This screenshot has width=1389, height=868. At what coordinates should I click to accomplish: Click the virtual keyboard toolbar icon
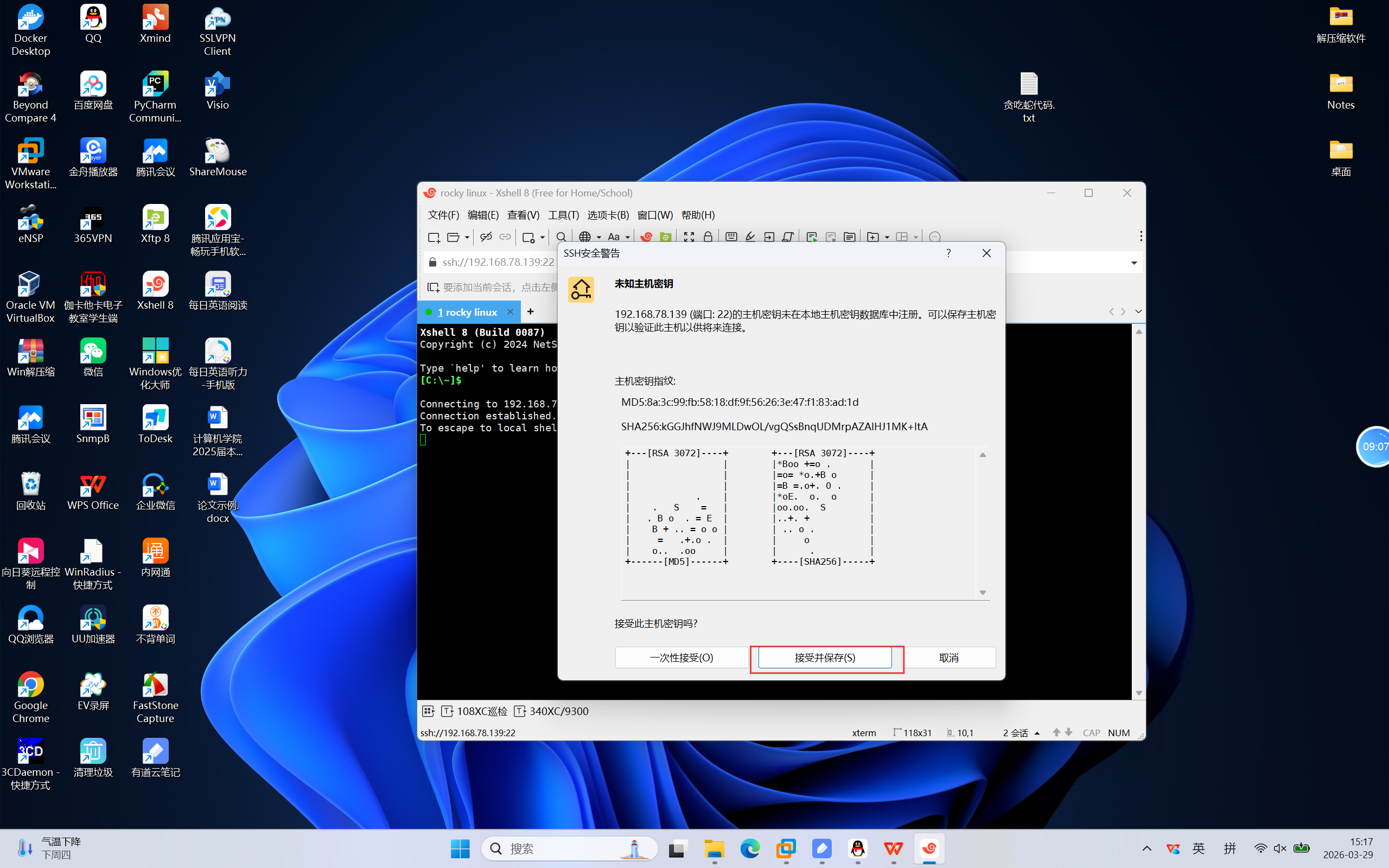point(731,237)
